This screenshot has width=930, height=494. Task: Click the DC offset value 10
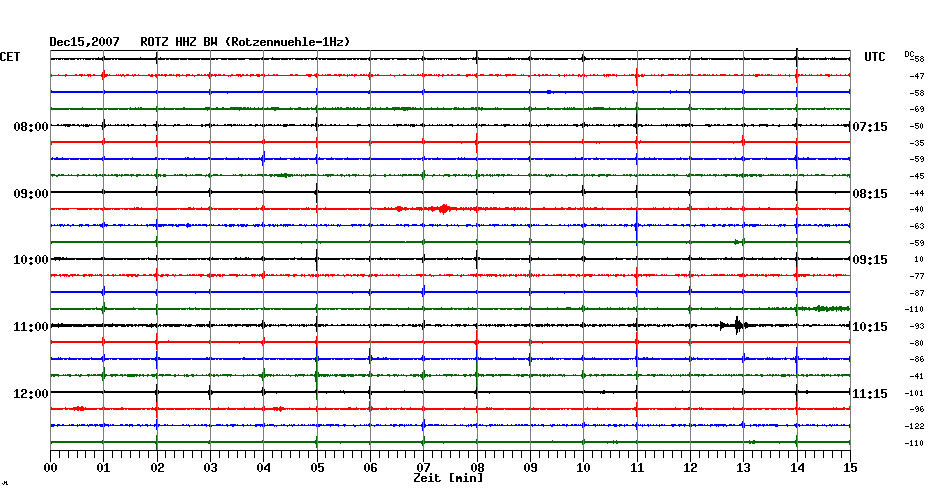click(919, 259)
